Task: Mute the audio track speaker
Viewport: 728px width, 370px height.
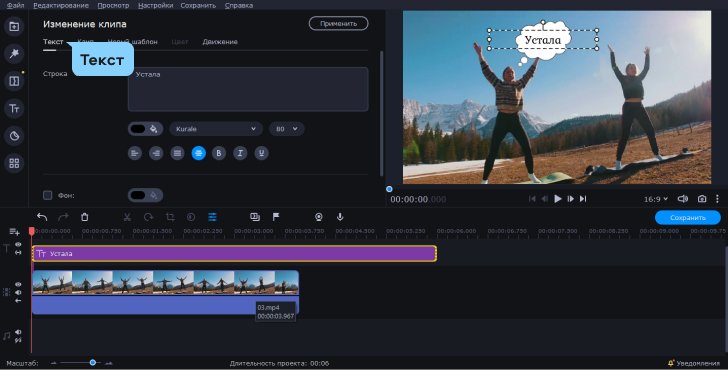Action: pos(18,332)
